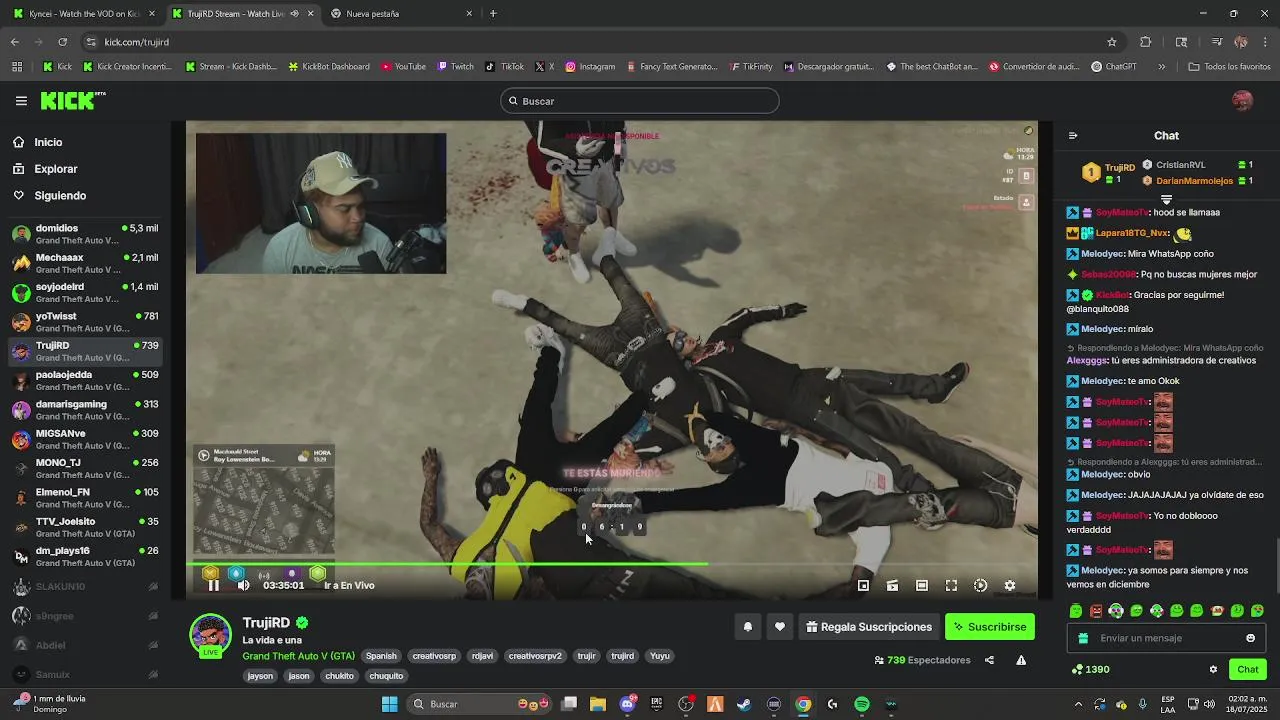The image size is (1280, 720).
Task: Report the stream with warning icon
Action: point(1021,660)
